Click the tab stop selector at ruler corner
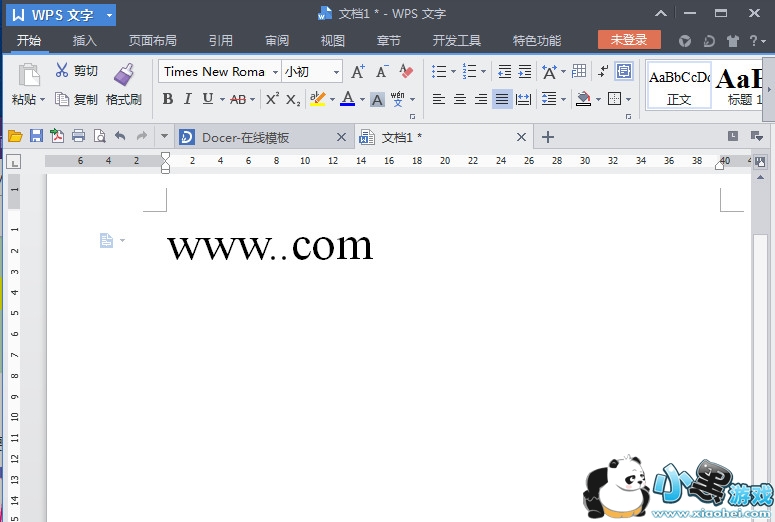This screenshot has height=522, width=775. (13, 161)
